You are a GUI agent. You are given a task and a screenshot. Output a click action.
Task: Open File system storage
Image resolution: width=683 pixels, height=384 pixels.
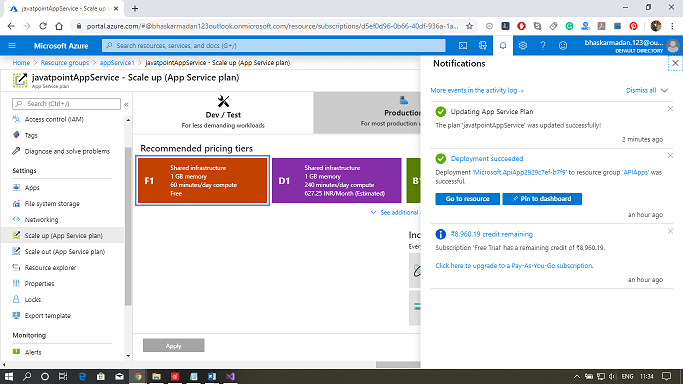52,204
